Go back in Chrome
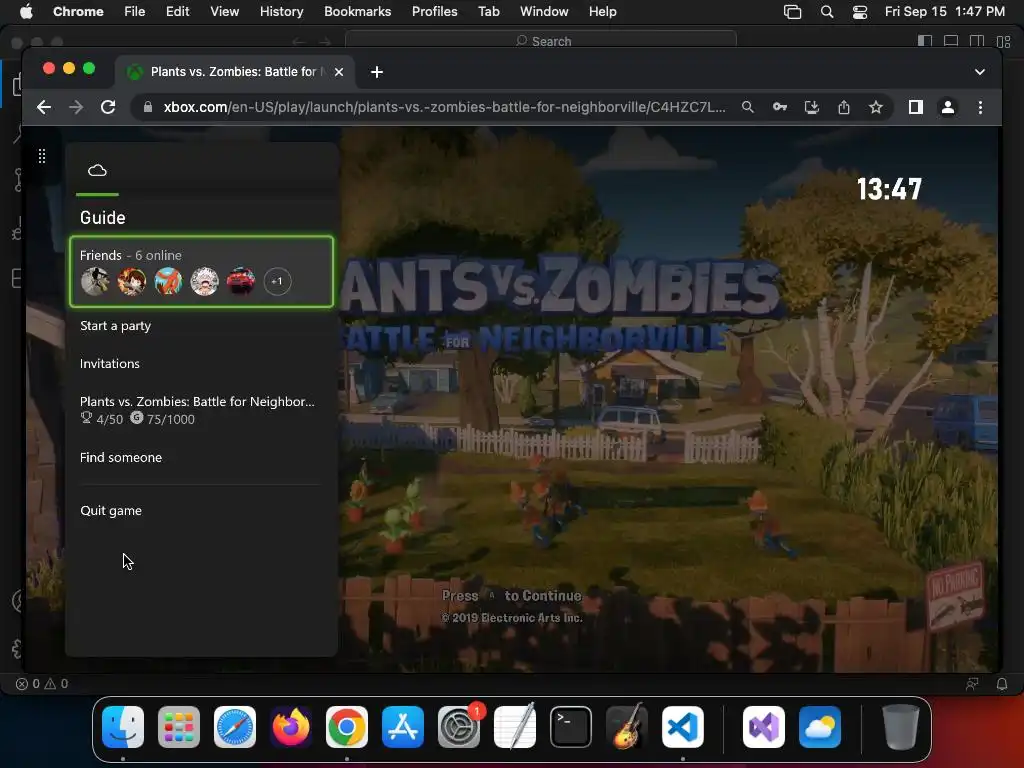Viewport: 1024px width, 768px height. [x=44, y=107]
